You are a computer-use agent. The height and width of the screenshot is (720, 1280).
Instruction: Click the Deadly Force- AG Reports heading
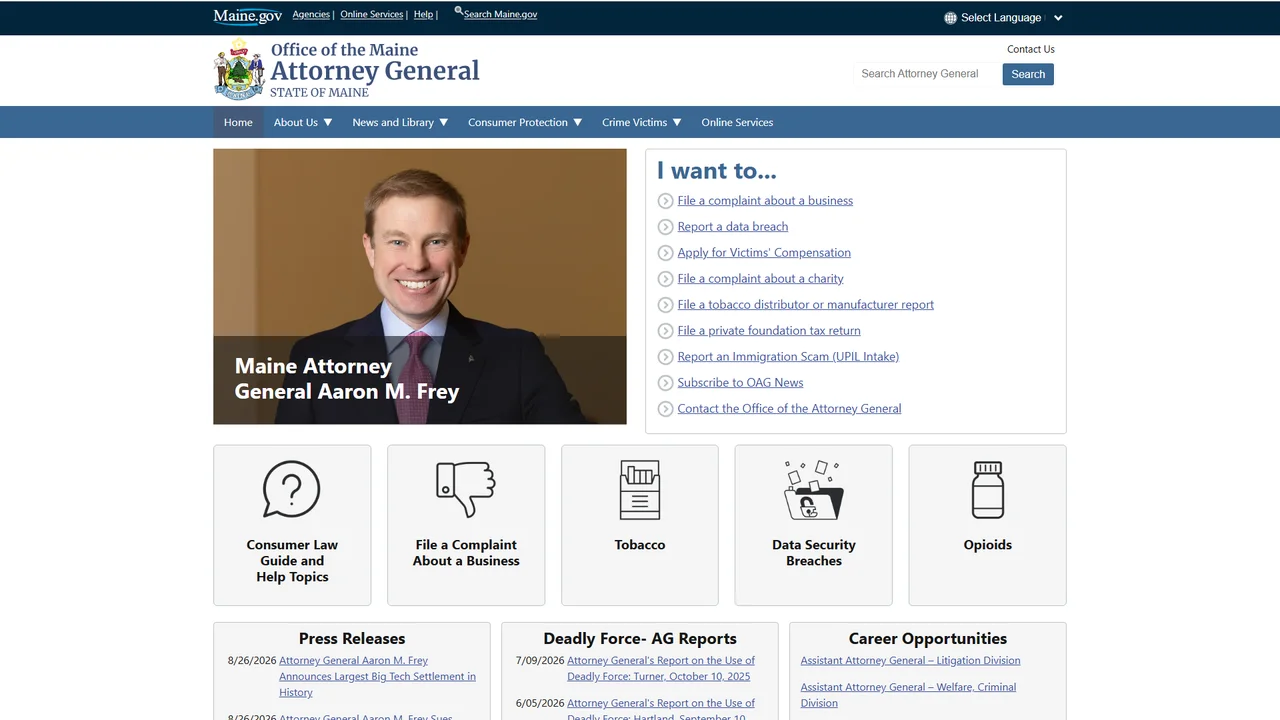640,639
